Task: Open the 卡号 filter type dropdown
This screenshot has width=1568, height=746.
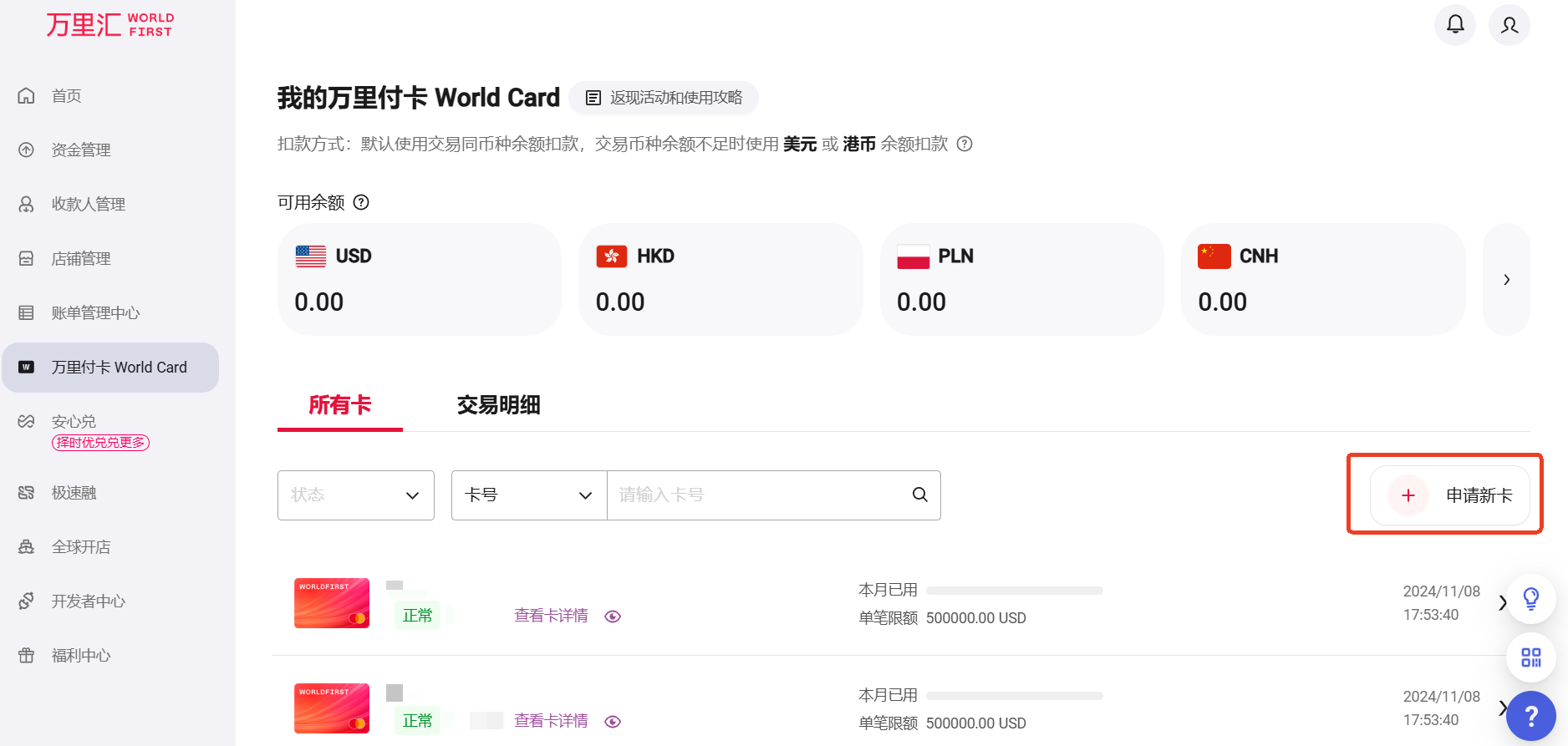Action: point(528,495)
